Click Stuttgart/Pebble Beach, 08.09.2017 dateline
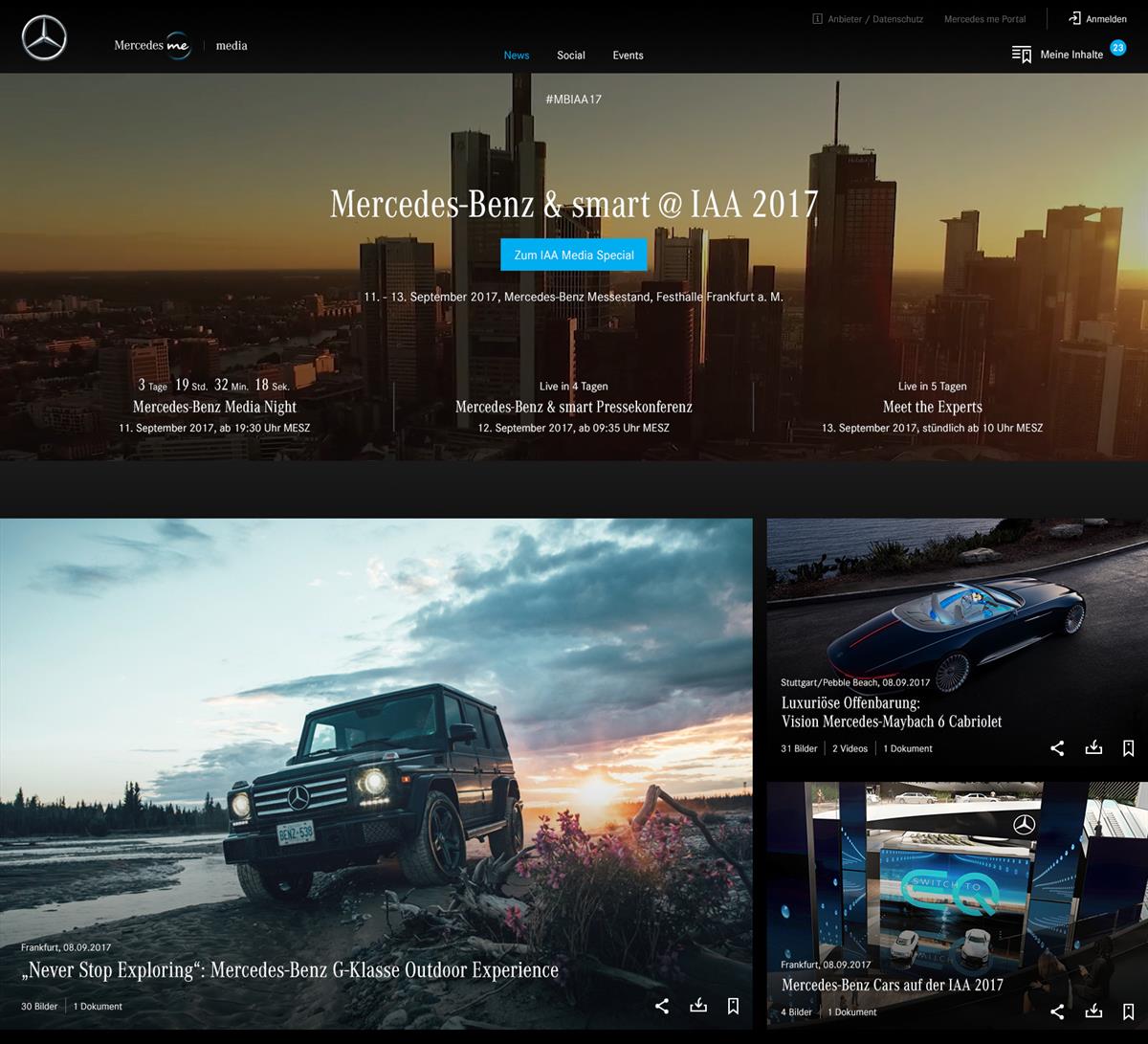This screenshot has width=1148, height=1044. point(855,683)
